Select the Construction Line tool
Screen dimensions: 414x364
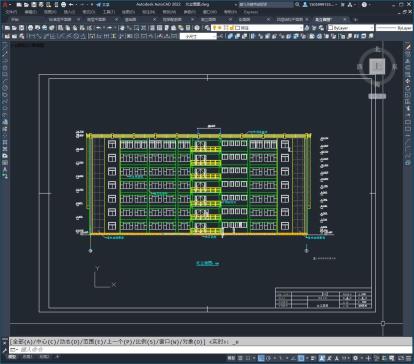coord(5,54)
